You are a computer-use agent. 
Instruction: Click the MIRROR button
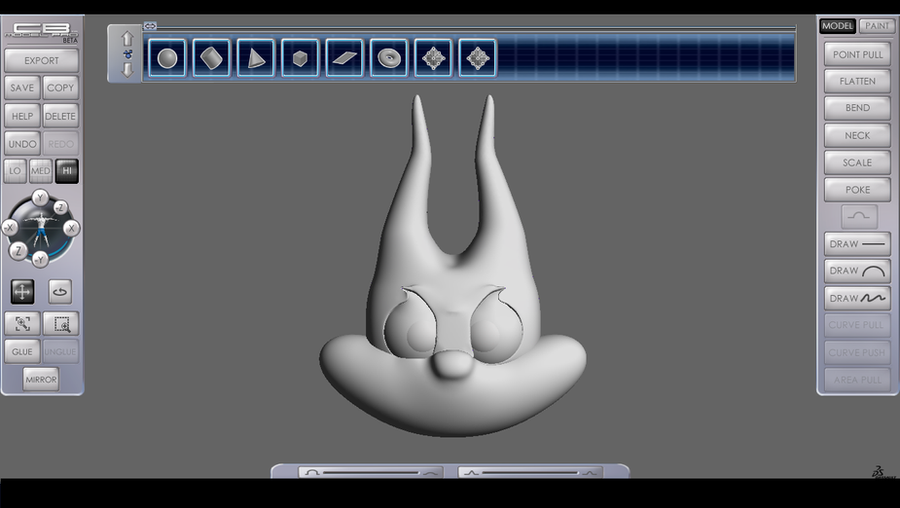click(41, 379)
